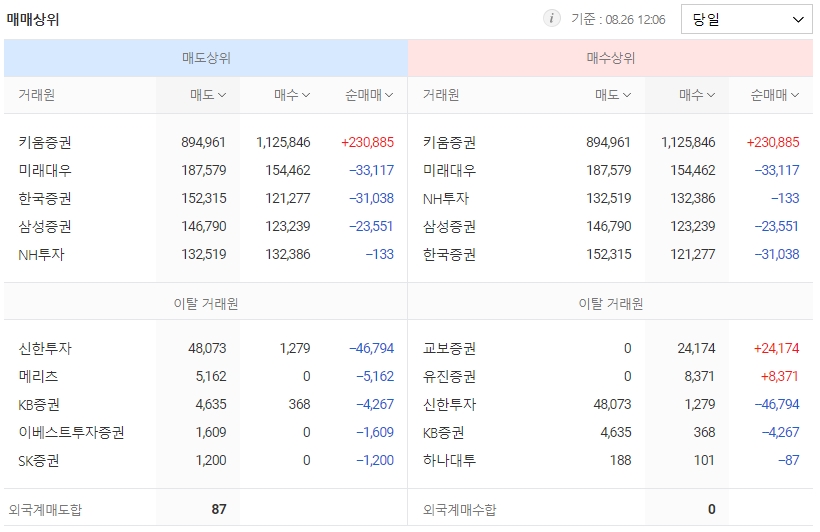Click 외국계매도합 value 87
The height and width of the screenshot is (532, 820).
(219, 510)
